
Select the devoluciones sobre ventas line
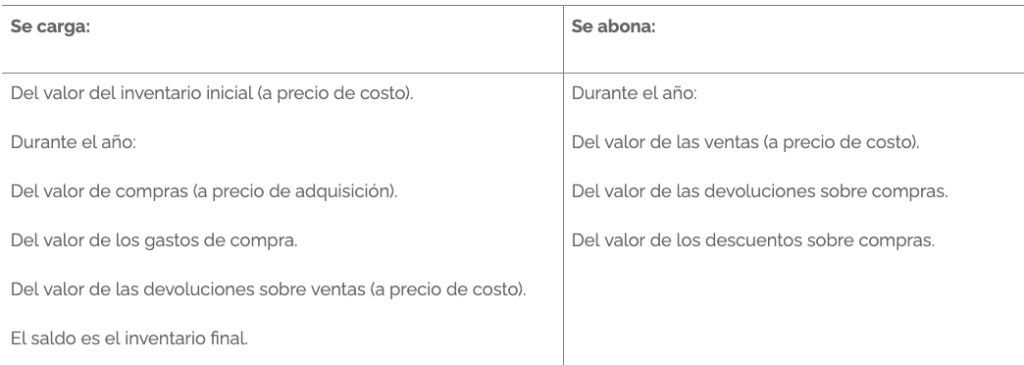point(268,289)
